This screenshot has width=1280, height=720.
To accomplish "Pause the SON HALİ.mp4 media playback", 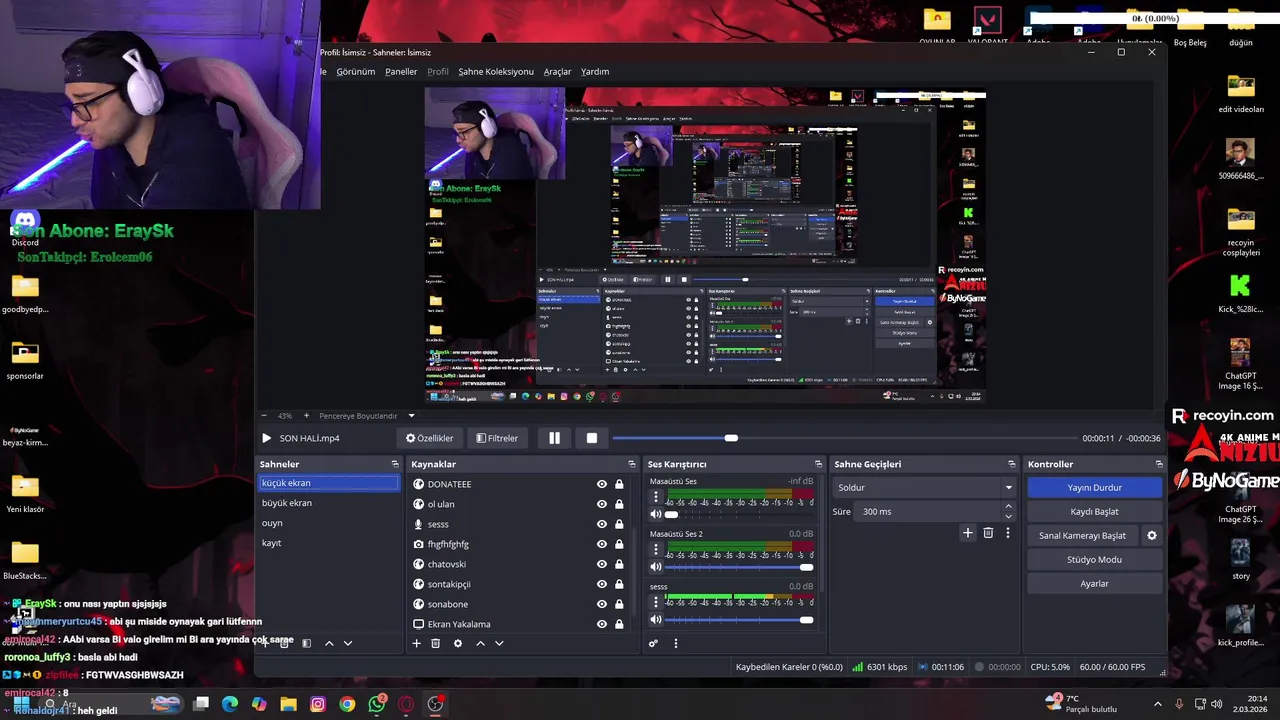I will pyautogui.click(x=554, y=438).
